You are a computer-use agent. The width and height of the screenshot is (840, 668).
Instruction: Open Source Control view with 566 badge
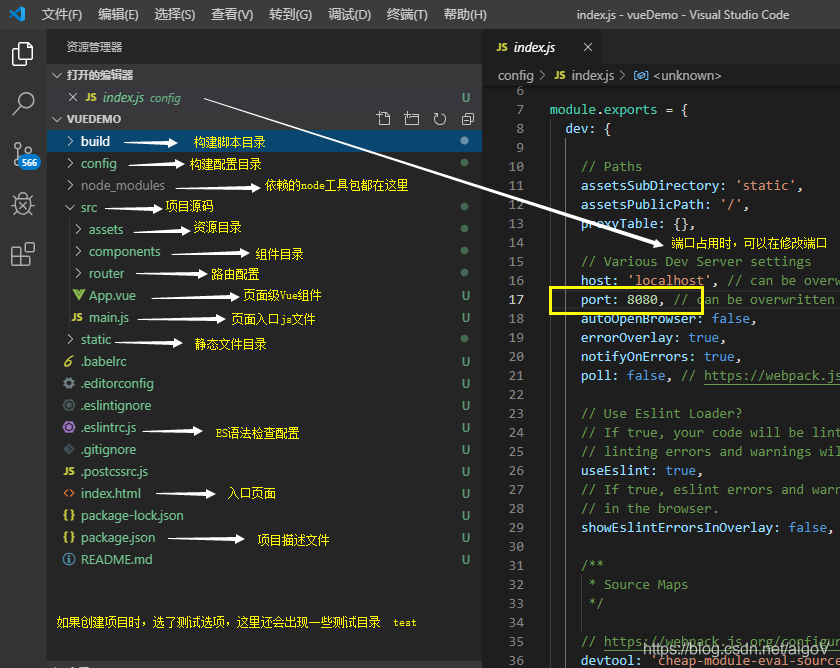25,155
